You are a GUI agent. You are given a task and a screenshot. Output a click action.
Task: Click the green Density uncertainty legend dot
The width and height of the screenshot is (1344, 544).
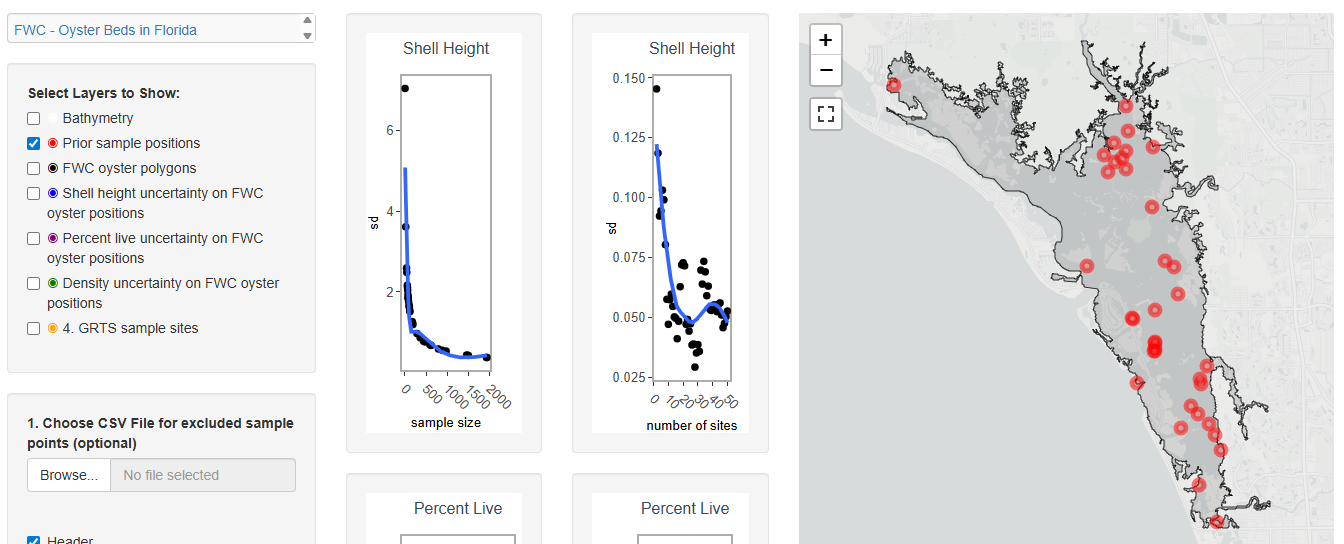click(x=52, y=283)
